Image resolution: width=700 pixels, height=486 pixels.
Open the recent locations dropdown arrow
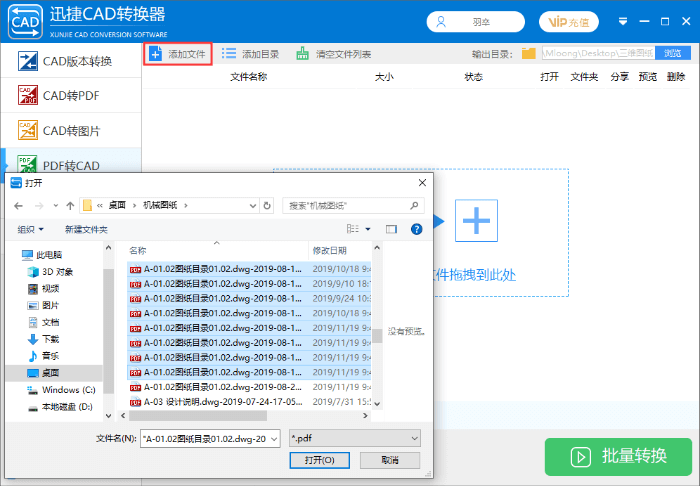[x=55, y=206]
